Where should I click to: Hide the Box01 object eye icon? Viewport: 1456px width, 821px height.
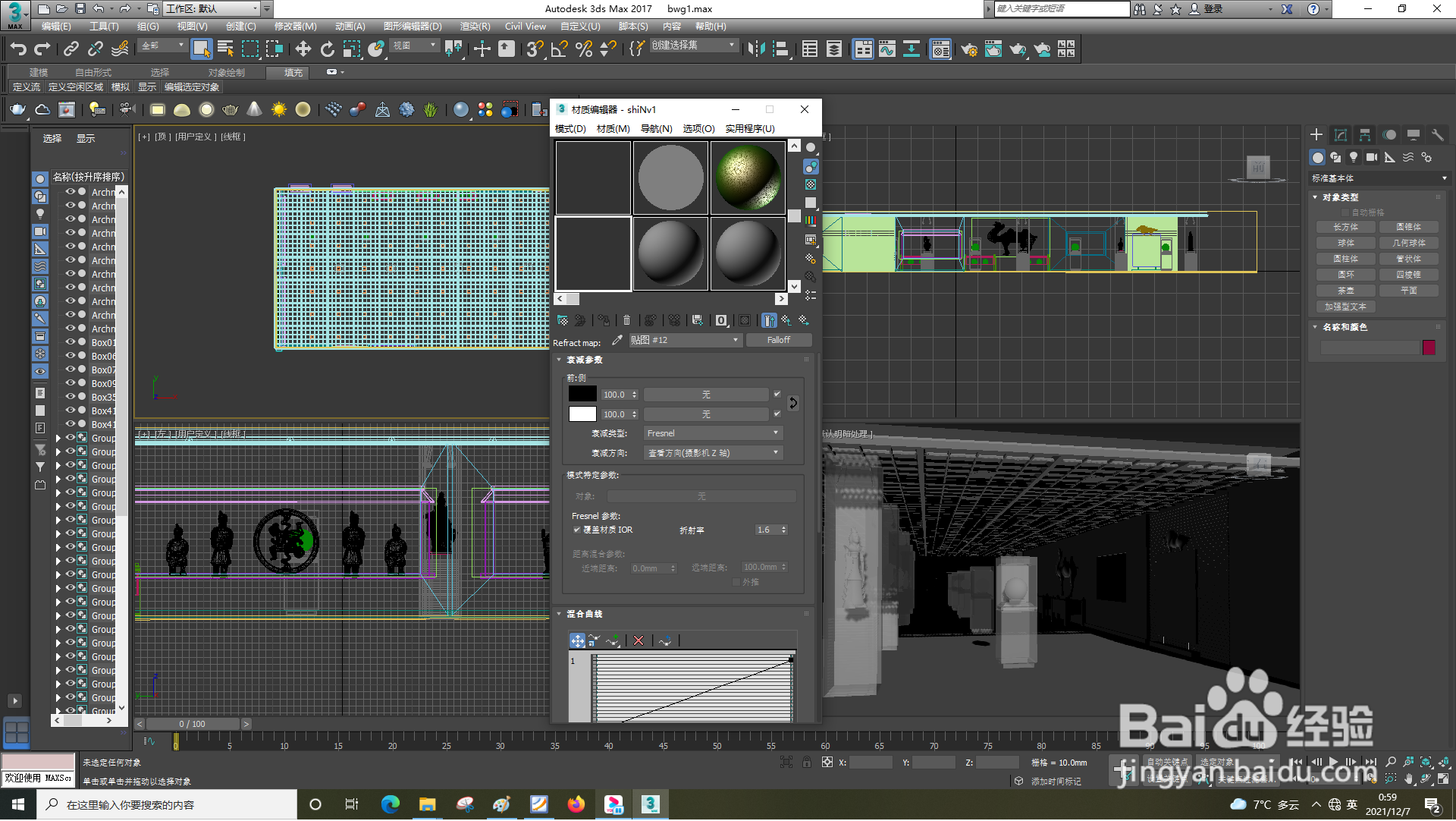click(70, 342)
